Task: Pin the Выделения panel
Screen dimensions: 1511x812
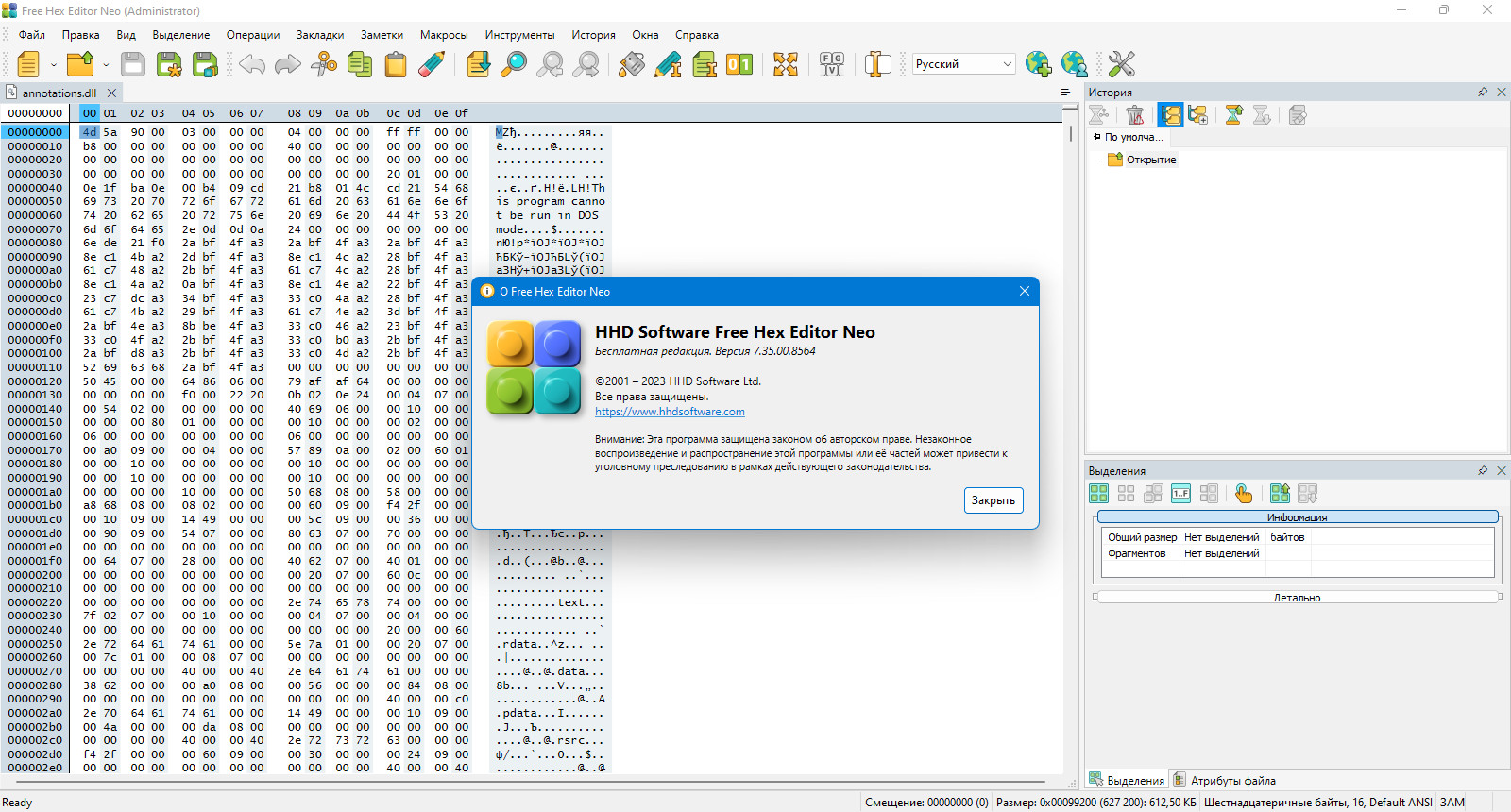Action: pos(1483,470)
